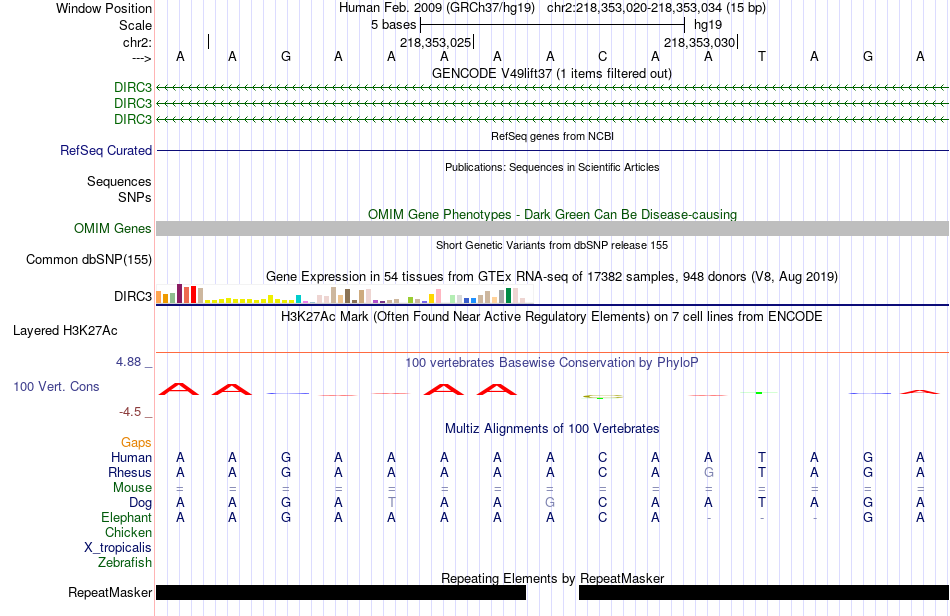The height and width of the screenshot is (616, 950).
Task: Open RefSeq genes from NCBI track title
Action: click(552, 136)
